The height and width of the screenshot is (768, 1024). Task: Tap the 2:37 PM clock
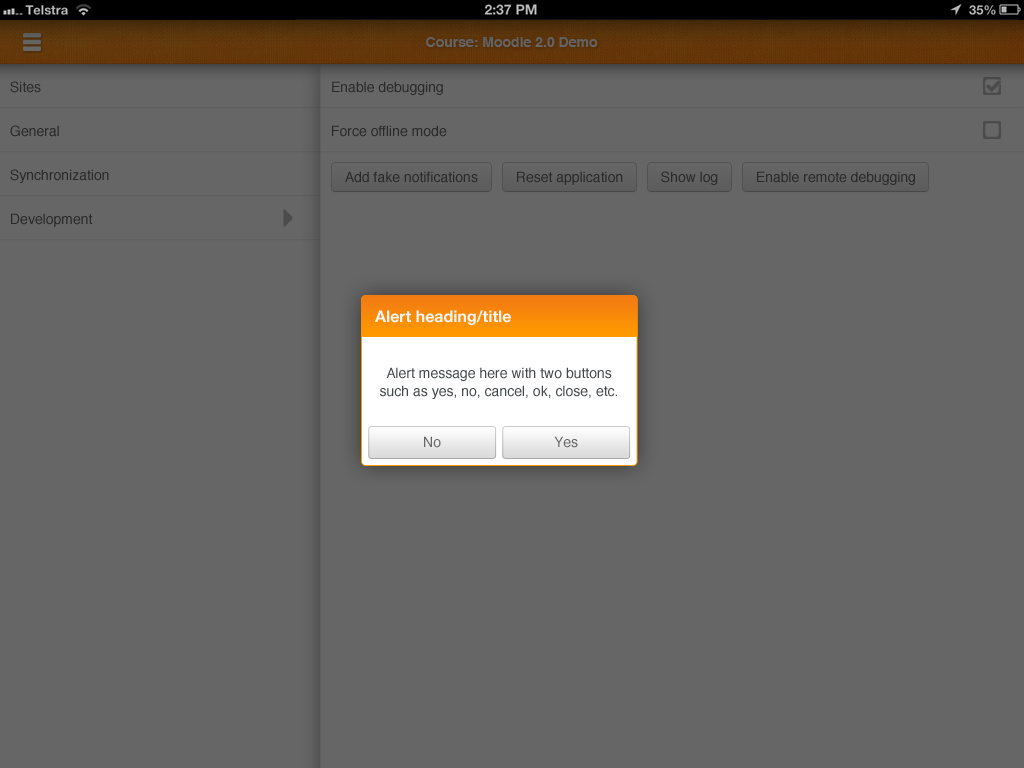click(511, 10)
